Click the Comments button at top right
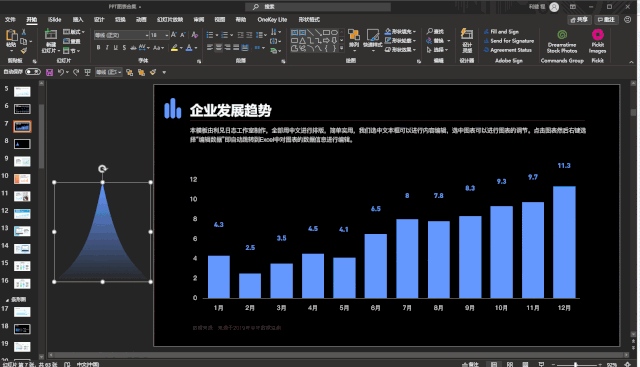Viewport: 640px width, 367px height. [606, 20]
